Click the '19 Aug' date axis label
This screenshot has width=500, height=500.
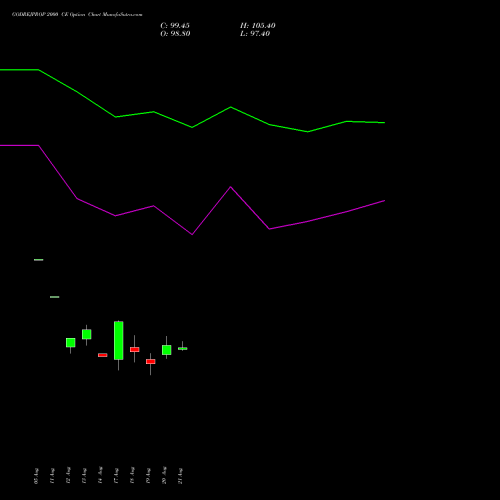(x=148, y=476)
